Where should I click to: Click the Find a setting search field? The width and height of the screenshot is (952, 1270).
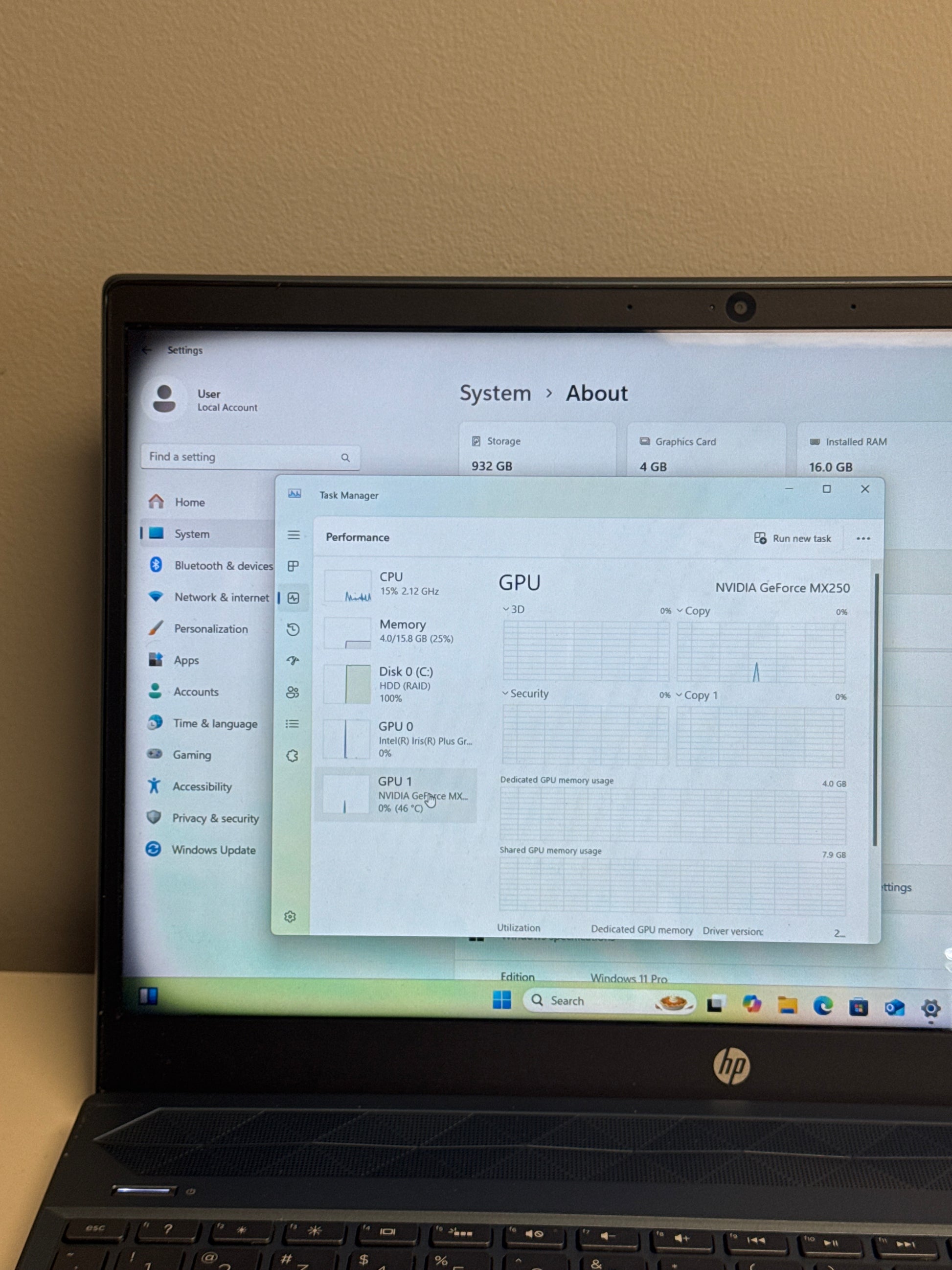pos(241,457)
